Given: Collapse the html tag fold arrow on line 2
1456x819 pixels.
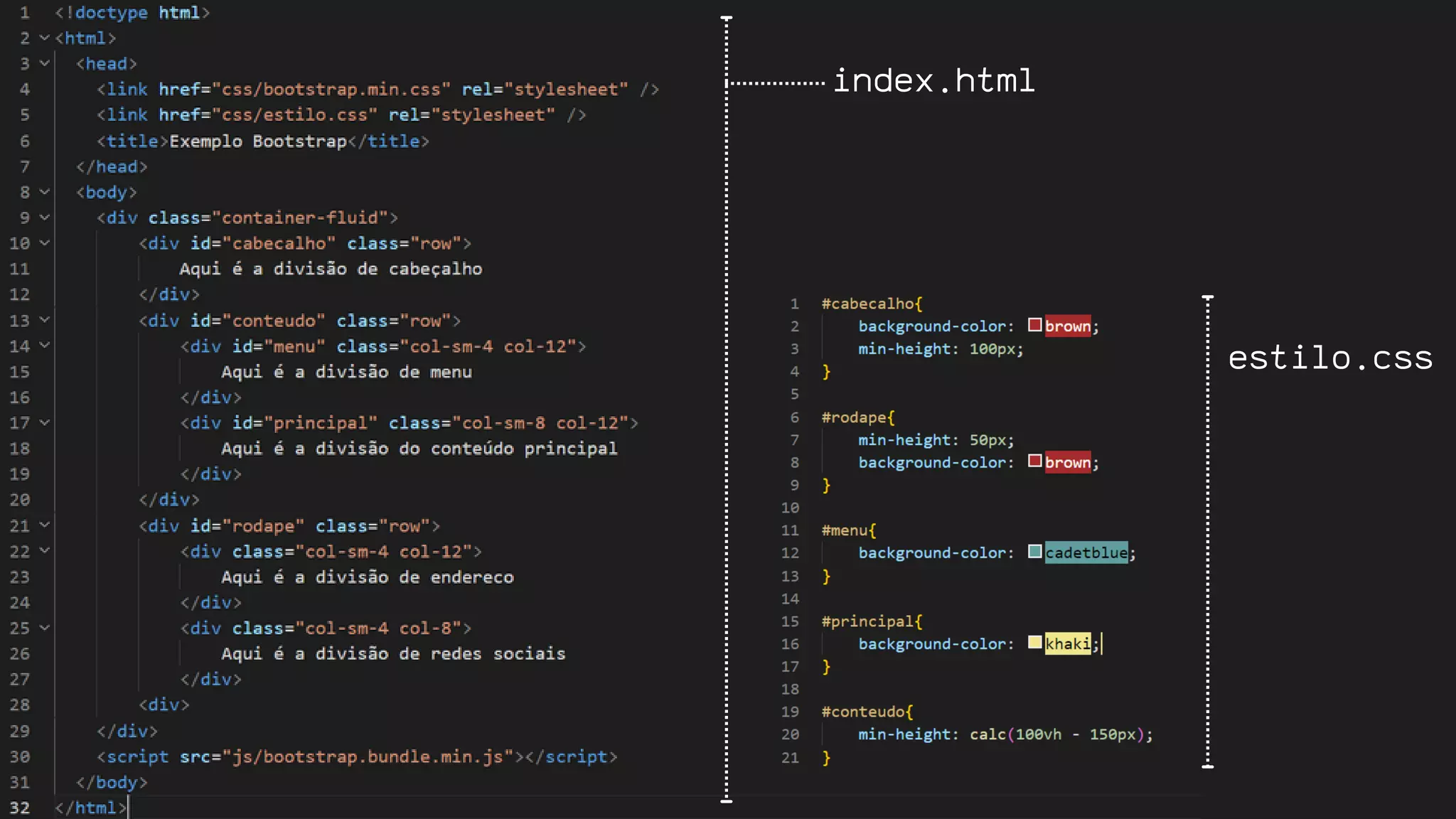Looking at the screenshot, I should click(x=44, y=38).
